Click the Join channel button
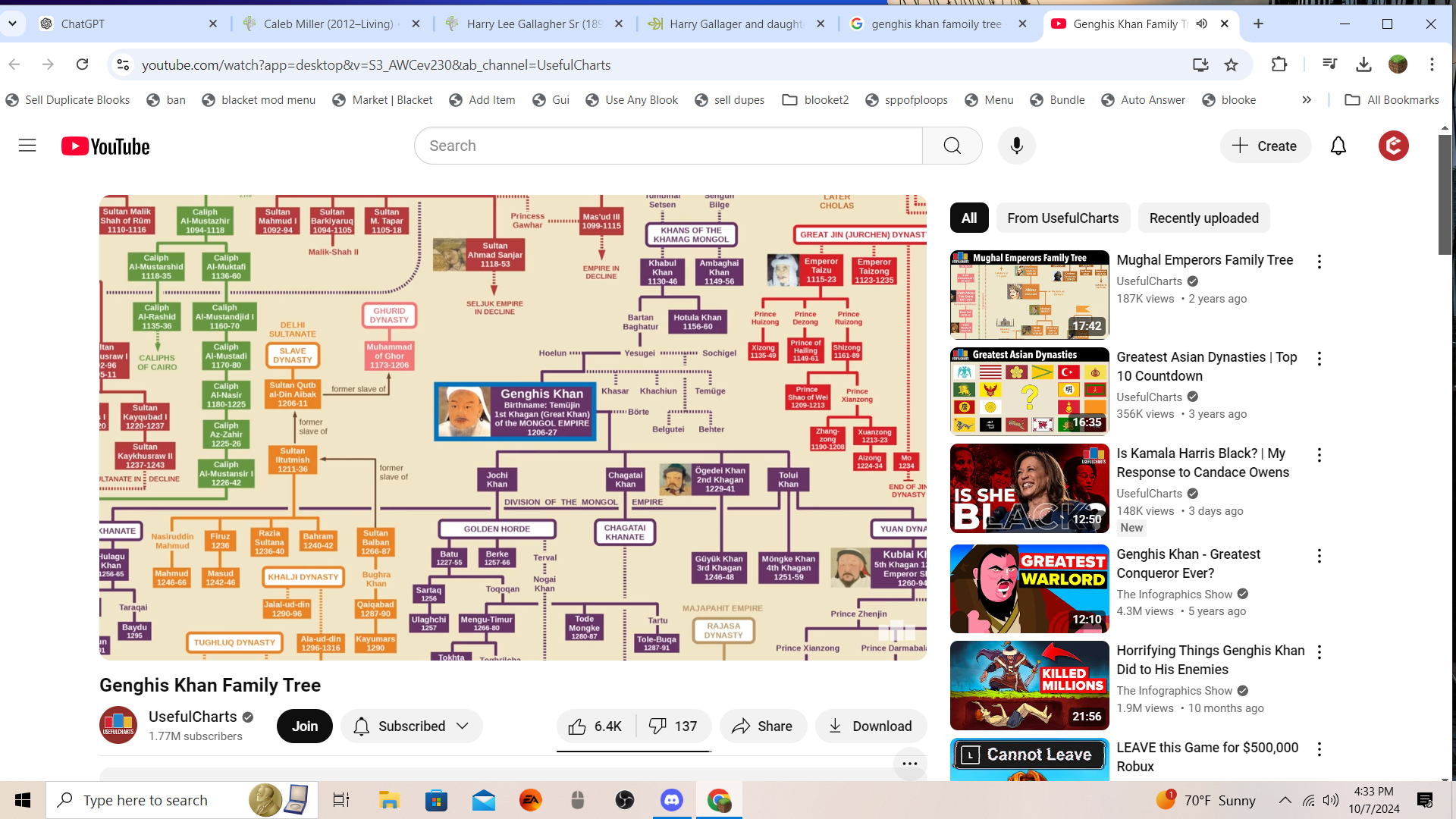 coord(305,726)
